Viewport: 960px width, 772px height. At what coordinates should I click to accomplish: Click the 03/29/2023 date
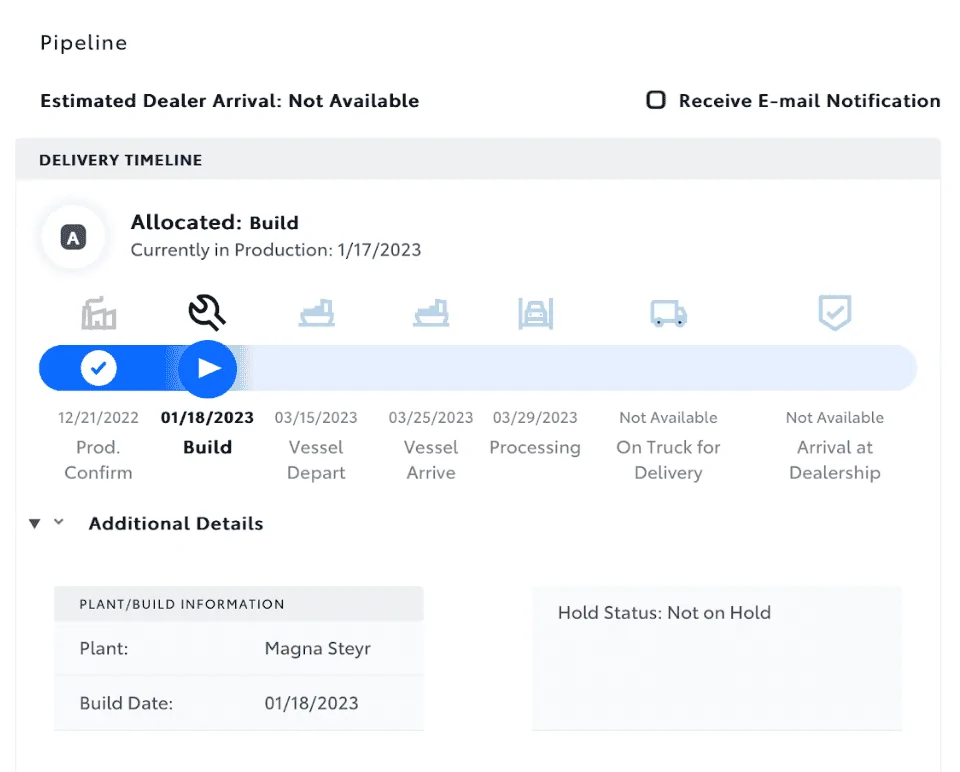pos(535,418)
